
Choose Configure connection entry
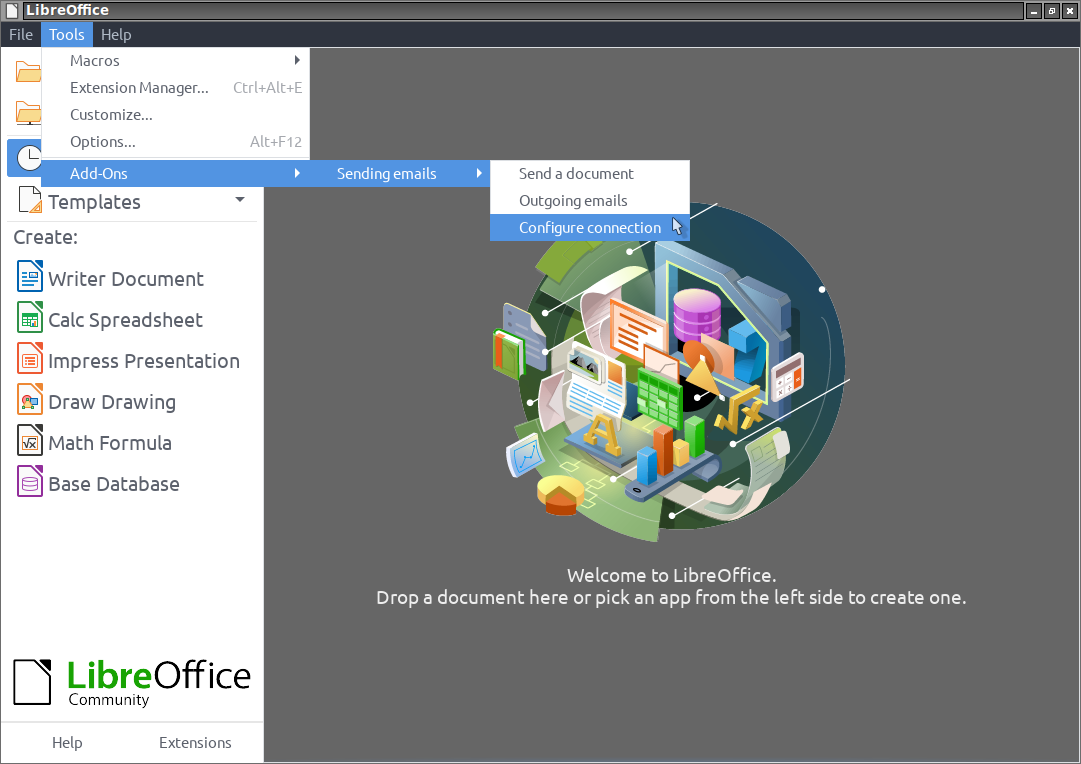tap(589, 228)
